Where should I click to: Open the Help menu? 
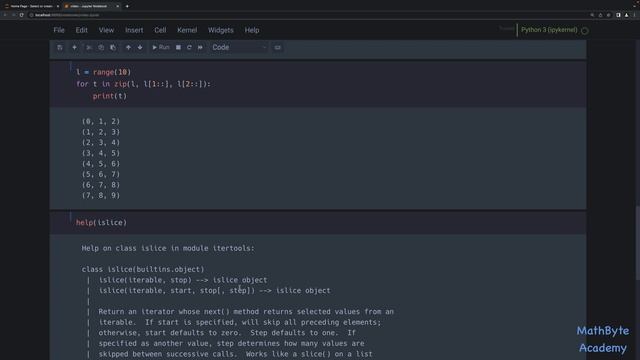[x=252, y=30]
